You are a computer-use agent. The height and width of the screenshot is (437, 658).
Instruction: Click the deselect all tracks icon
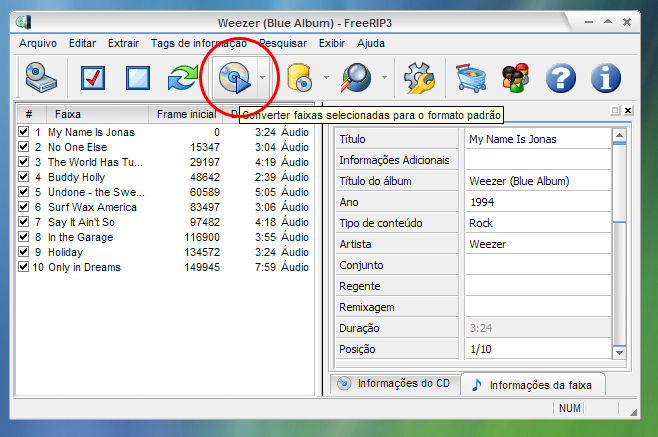tap(138, 78)
